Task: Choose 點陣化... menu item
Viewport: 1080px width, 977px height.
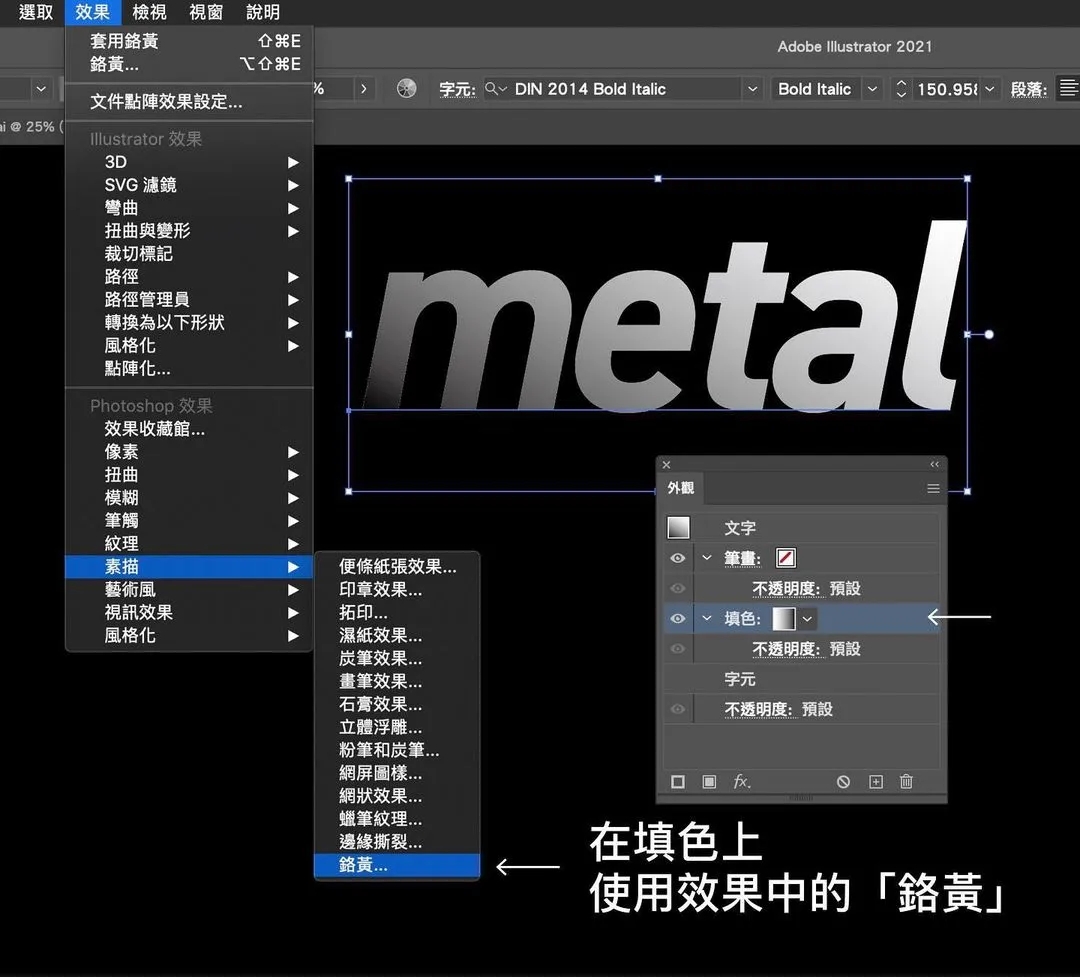Action: tap(189, 368)
